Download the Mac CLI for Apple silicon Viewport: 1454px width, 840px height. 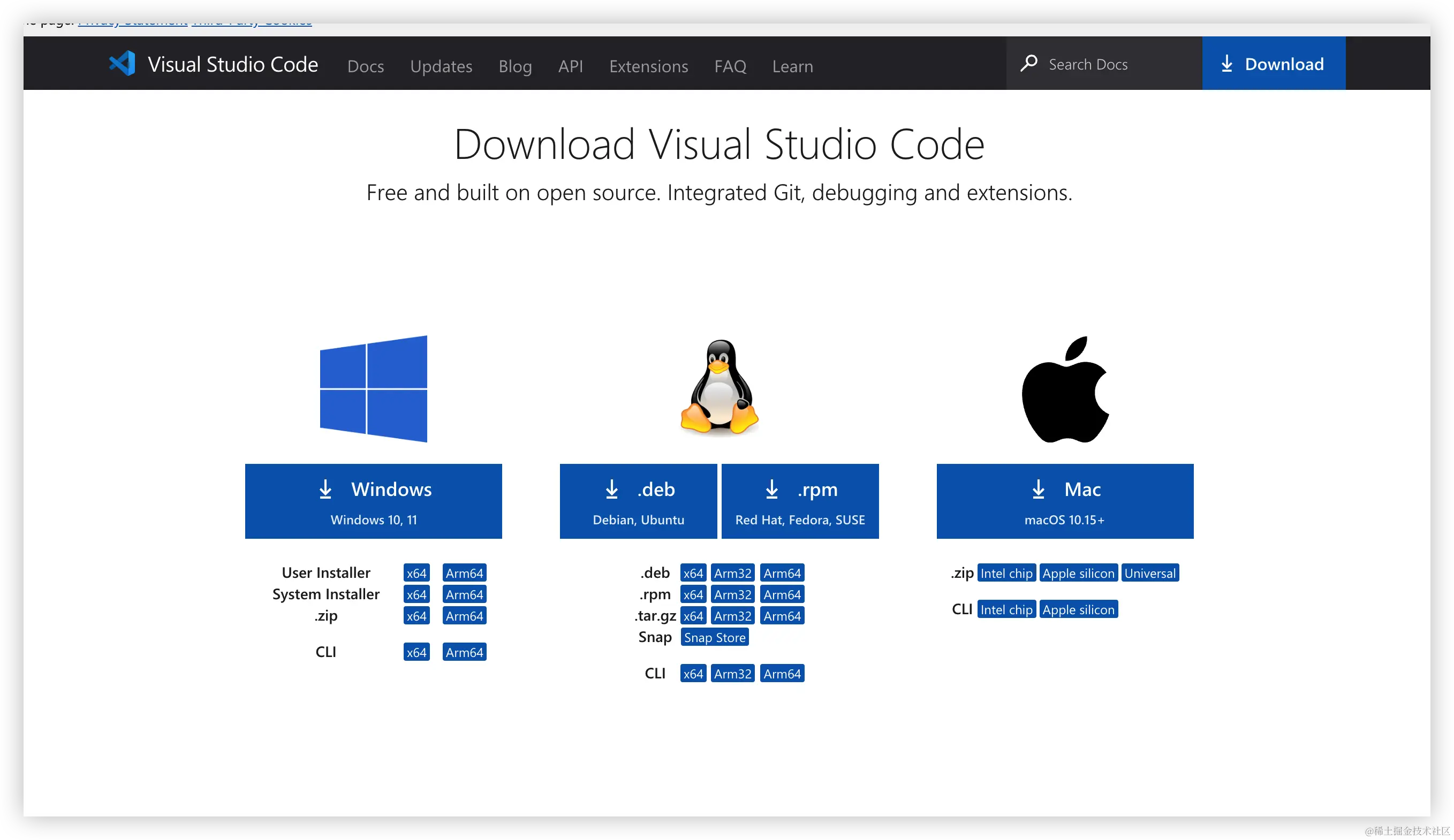point(1078,609)
